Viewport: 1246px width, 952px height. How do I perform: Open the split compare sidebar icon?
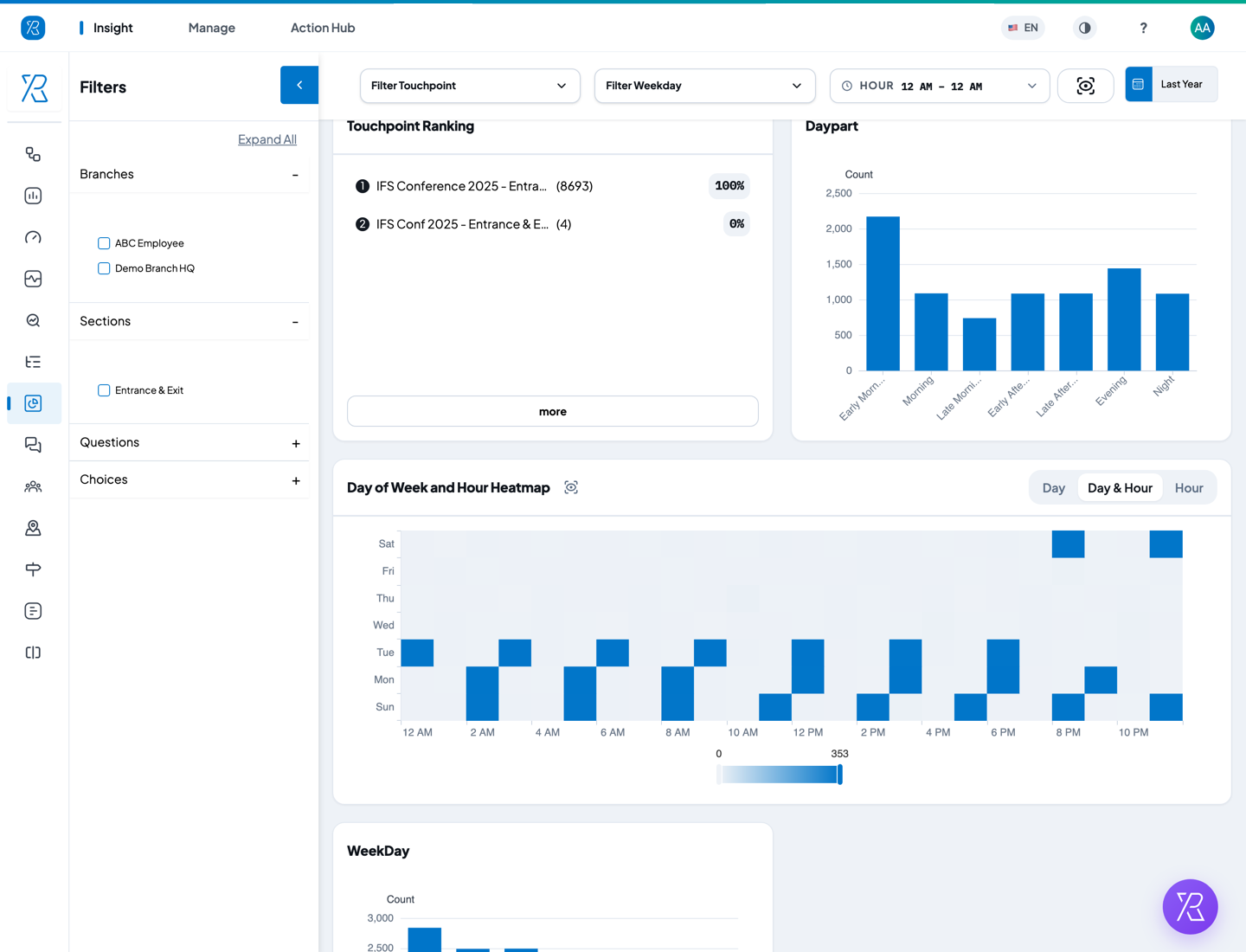[33, 653]
